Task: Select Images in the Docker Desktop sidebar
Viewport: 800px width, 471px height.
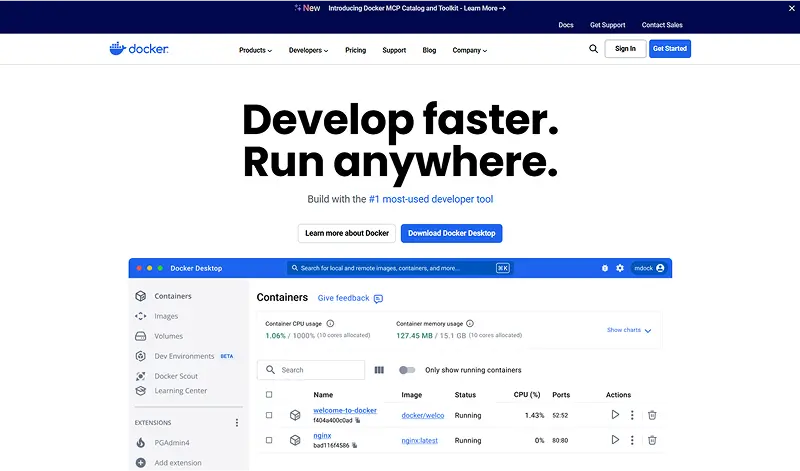Action: click(166, 316)
